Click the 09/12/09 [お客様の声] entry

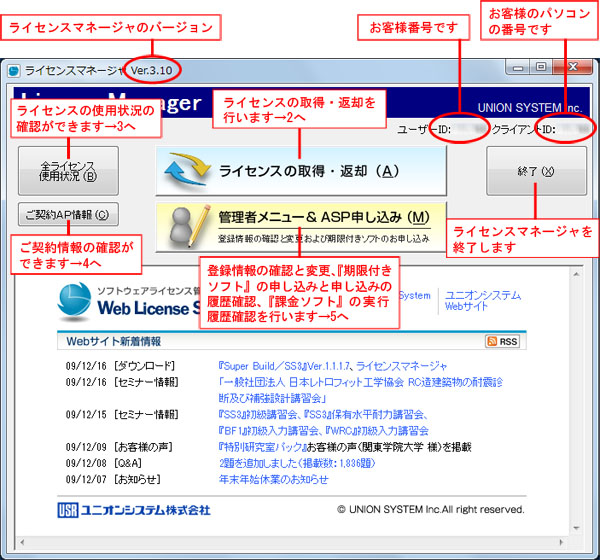coord(119,447)
